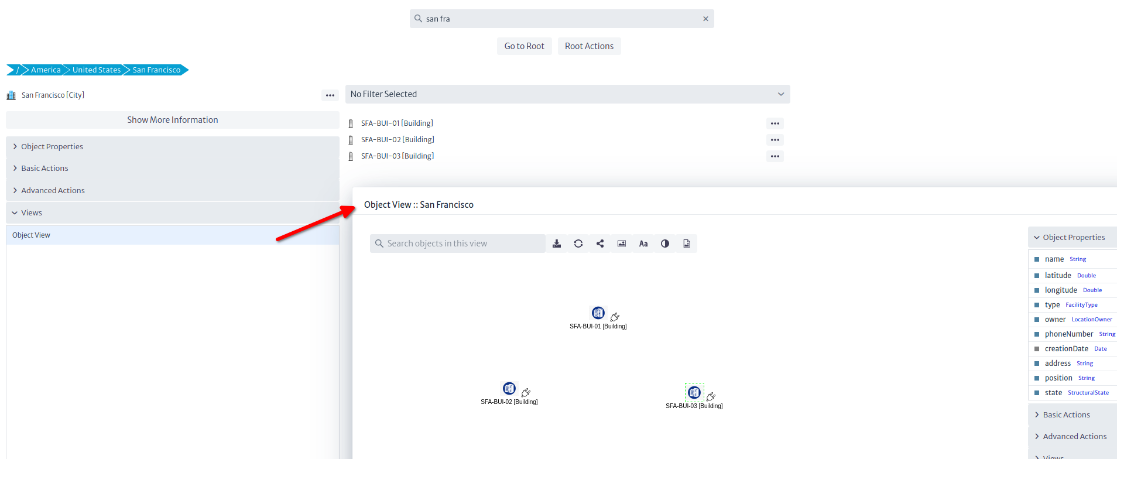Click the document export icon in toolbar
This screenshot has width=1126, height=486.
pos(687,243)
